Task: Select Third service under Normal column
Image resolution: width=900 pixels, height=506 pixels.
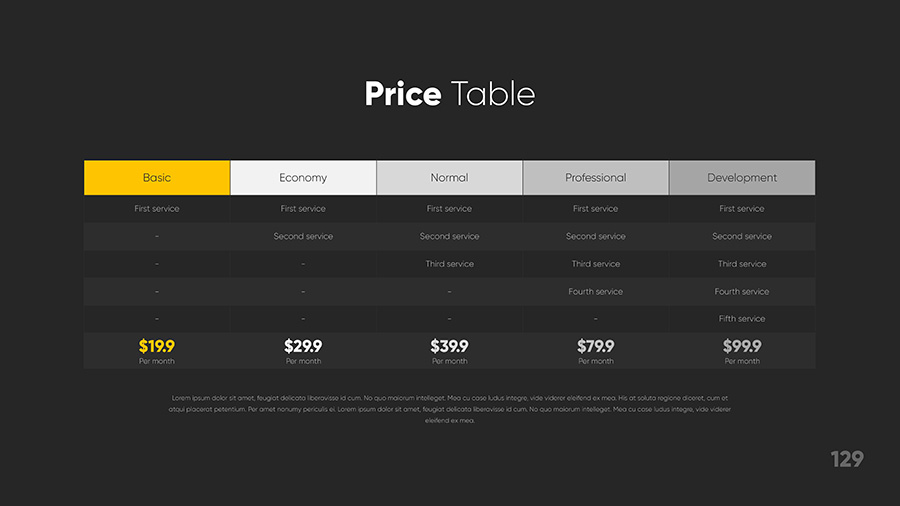Action: pyautogui.click(x=449, y=264)
